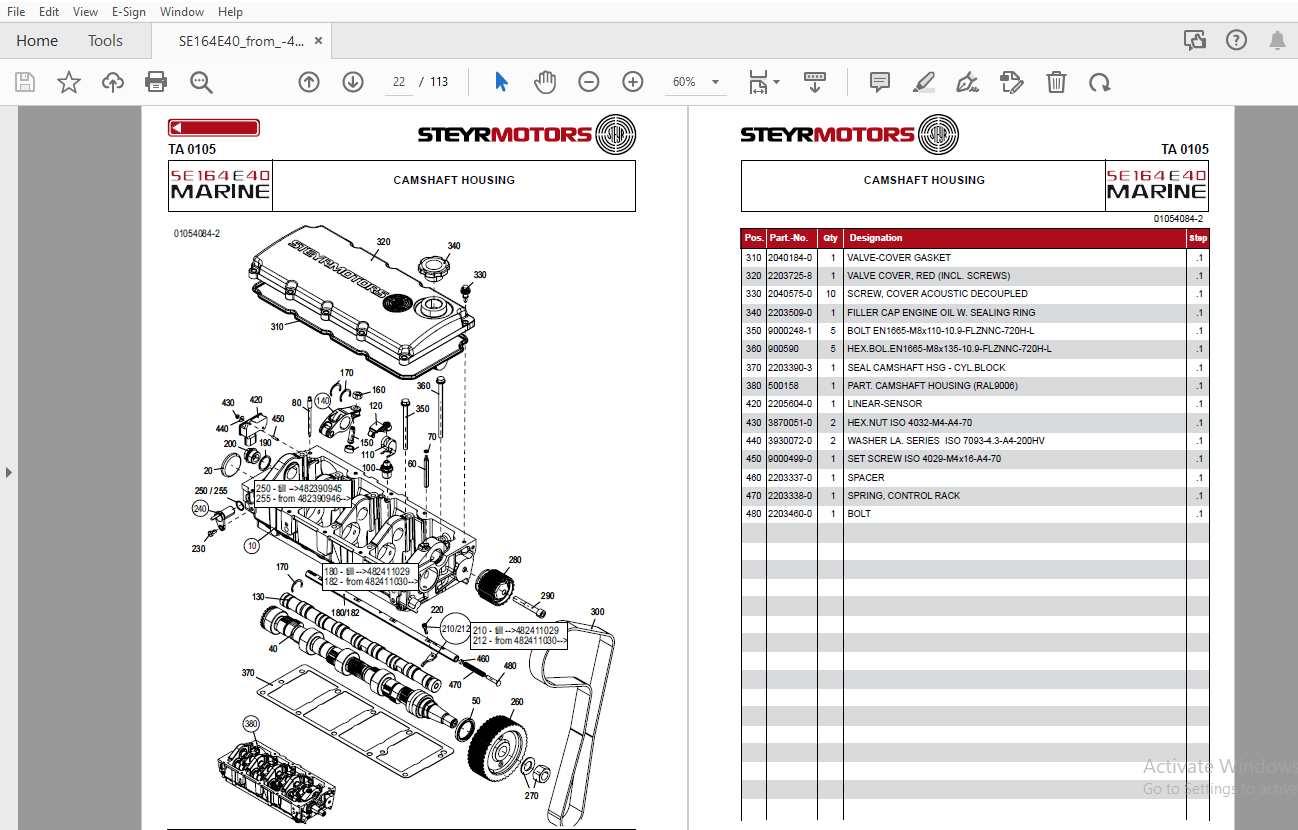
Task: Click circled callout 210/212 in the diagram
Action: (x=457, y=628)
